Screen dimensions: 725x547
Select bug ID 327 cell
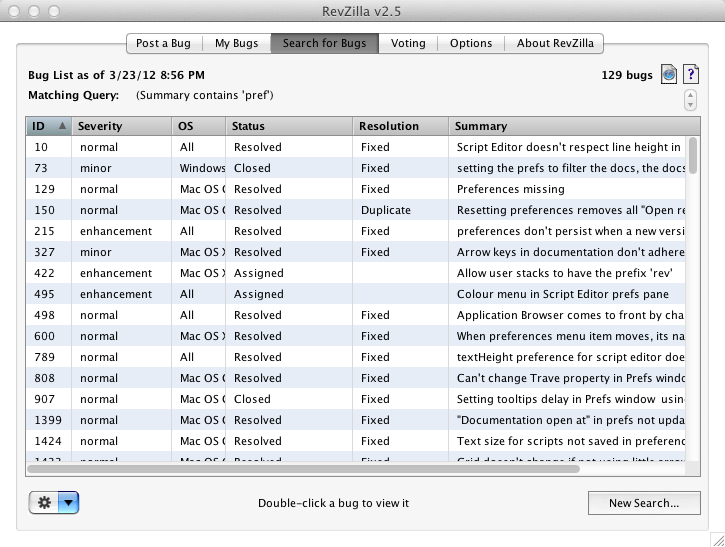pyautogui.click(x=49, y=252)
